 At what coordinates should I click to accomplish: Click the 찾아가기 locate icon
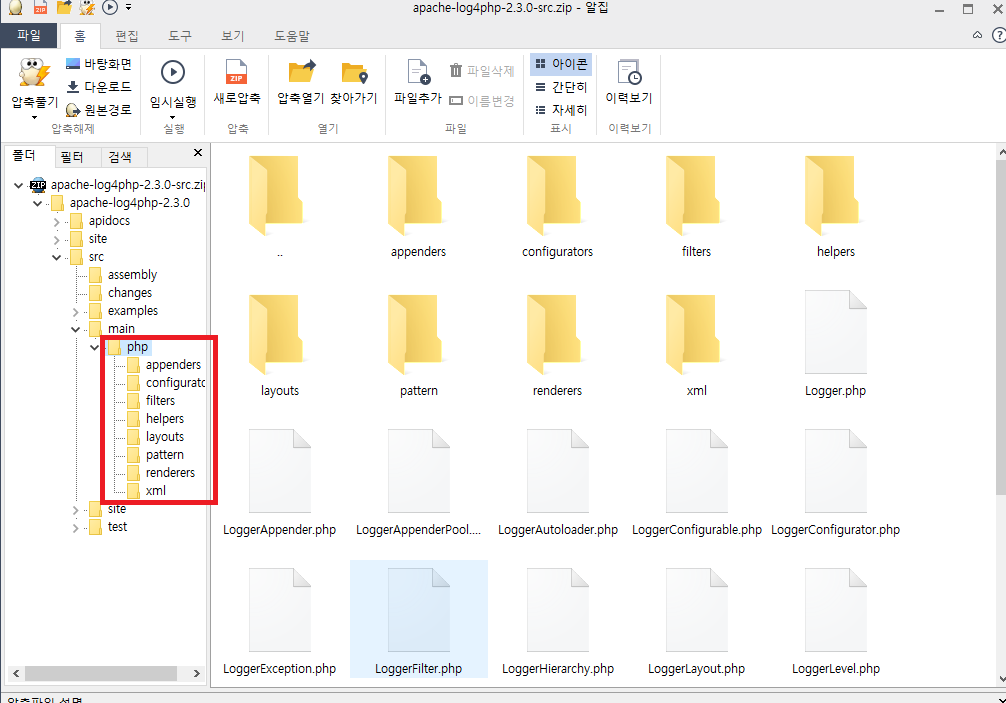pyautogui.click(x=354, y=72)
